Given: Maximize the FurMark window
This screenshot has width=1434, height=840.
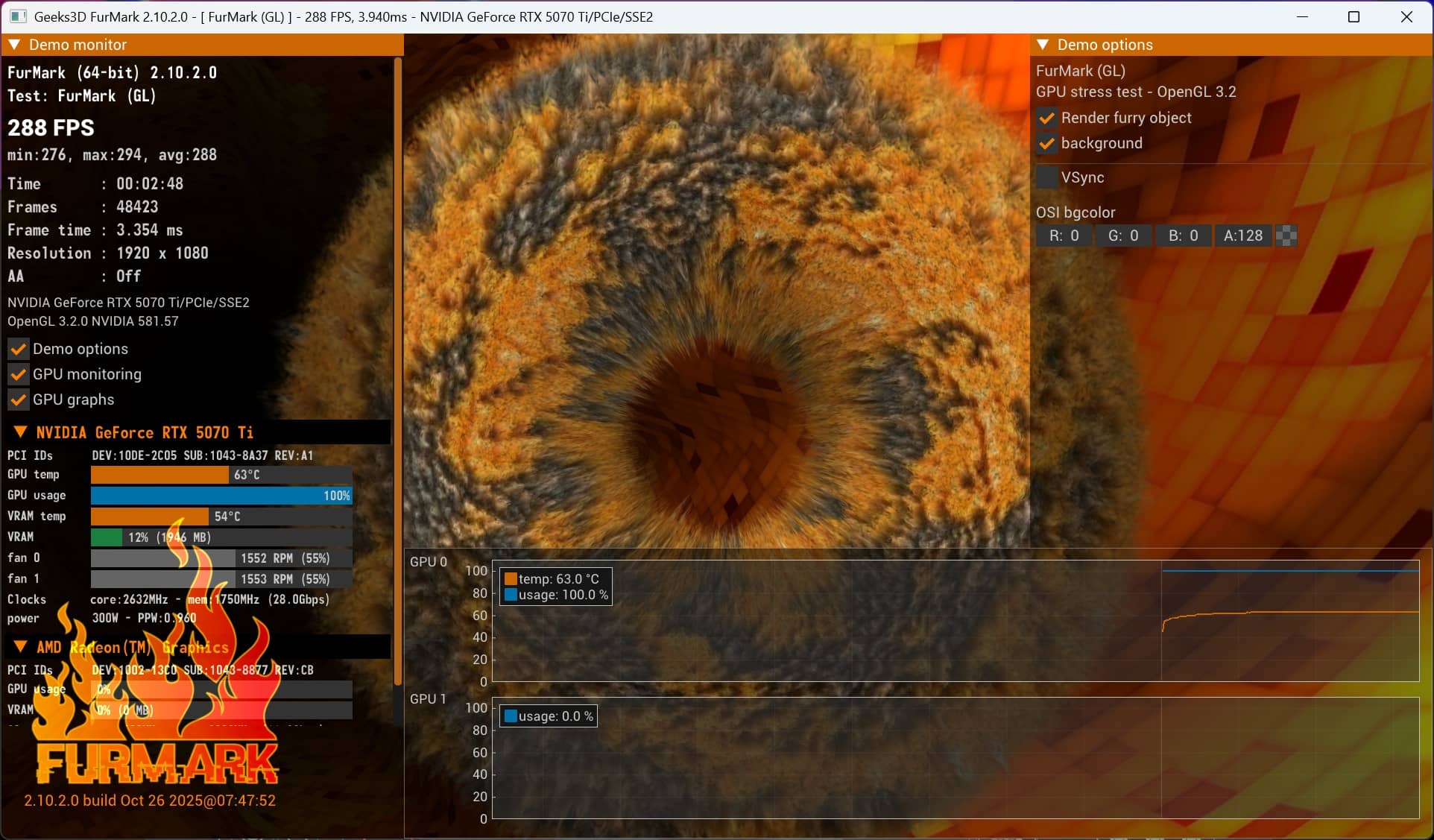Looking at the screenshot, I should (x=1354, y=16).
